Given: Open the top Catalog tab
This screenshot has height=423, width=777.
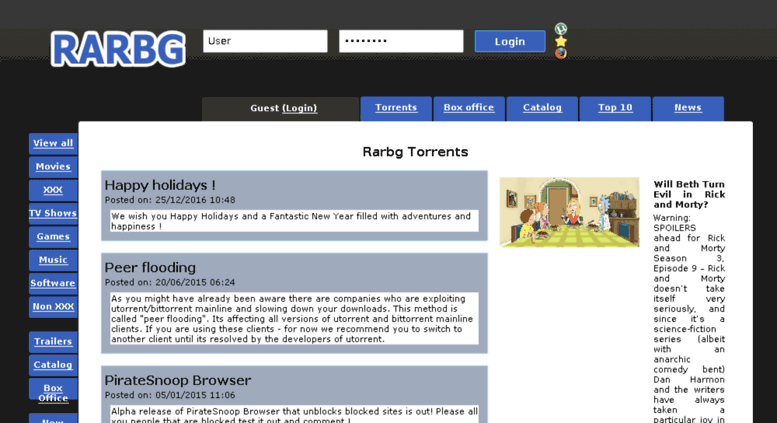Looking at the screenshot, I should point(542,108).
